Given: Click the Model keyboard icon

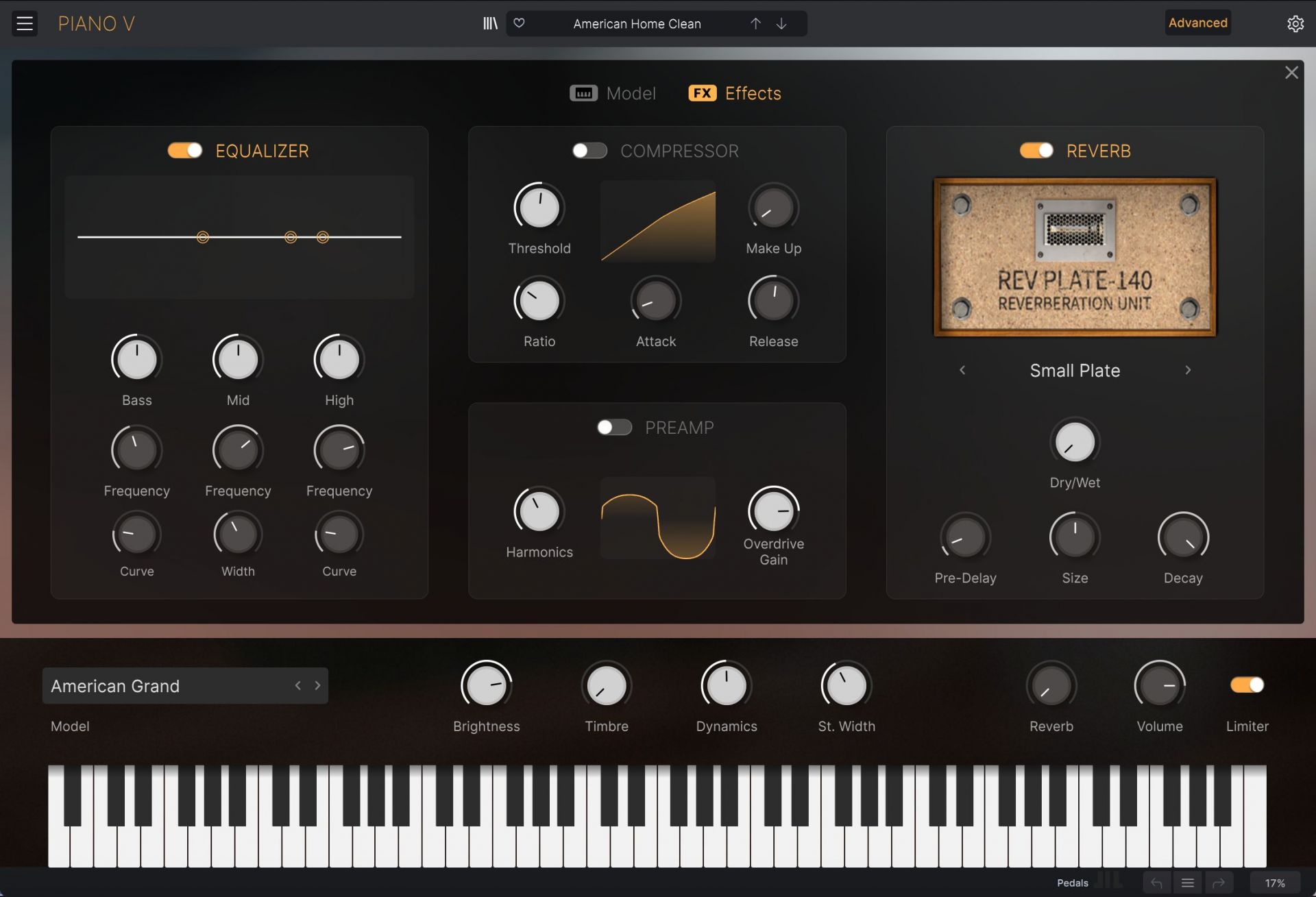Looking at the screenshot, I should [583, 93].
